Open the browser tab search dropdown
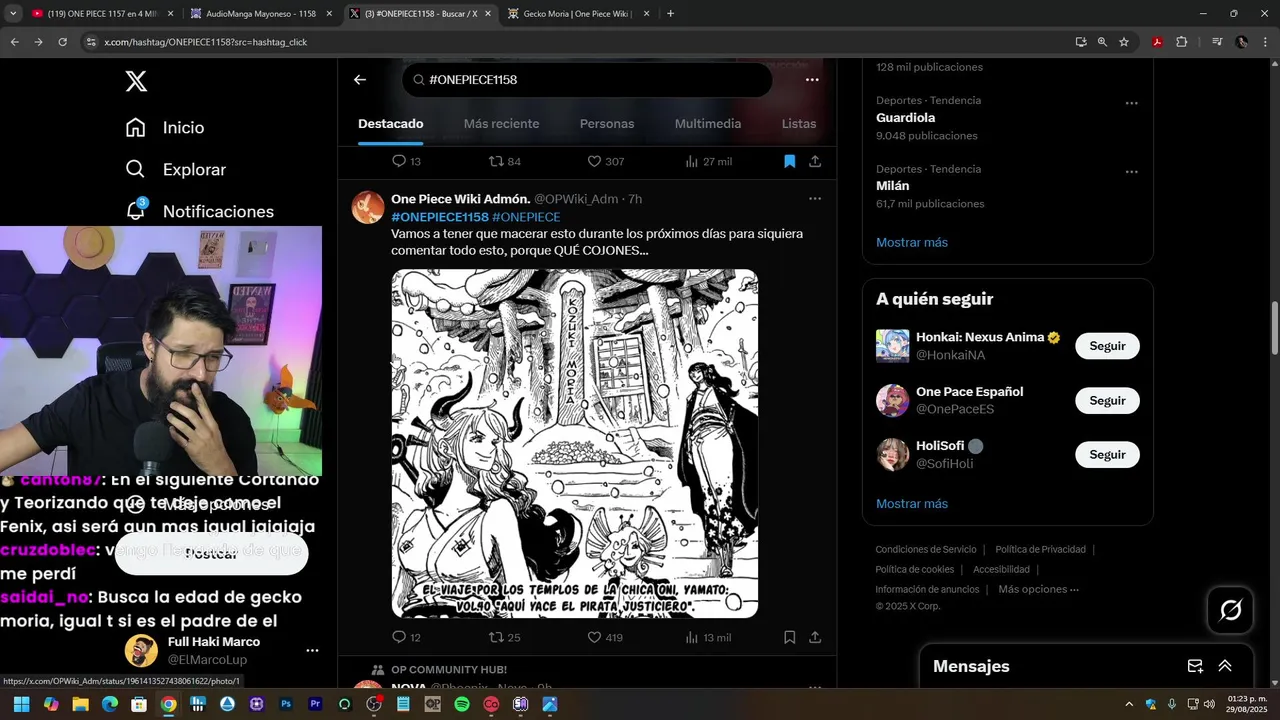Image resolution: width=1280 pixels, height=720 pixels. coord(13,14)
